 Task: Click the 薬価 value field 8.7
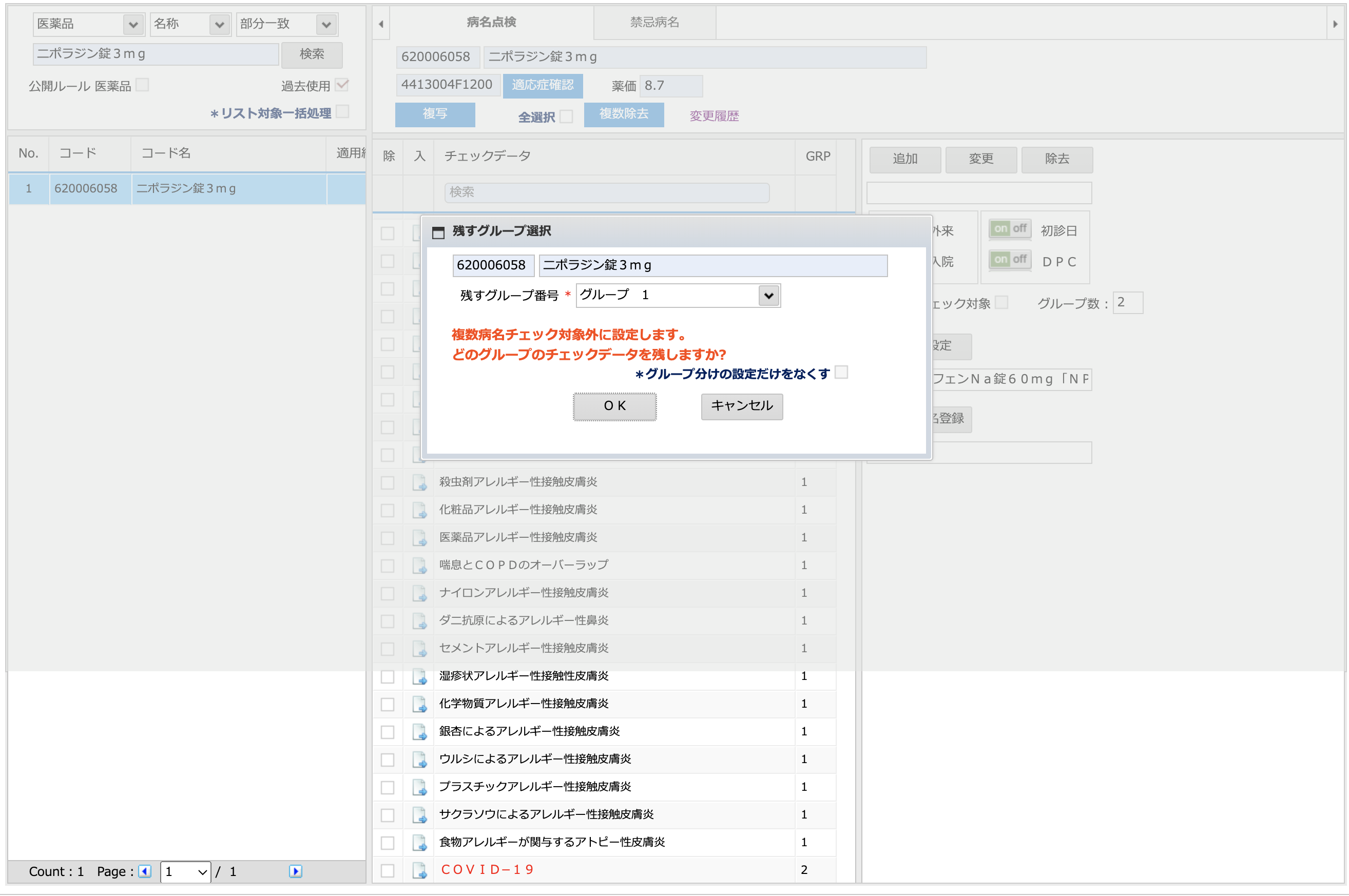pyautogui.click(x=670, y=86)
